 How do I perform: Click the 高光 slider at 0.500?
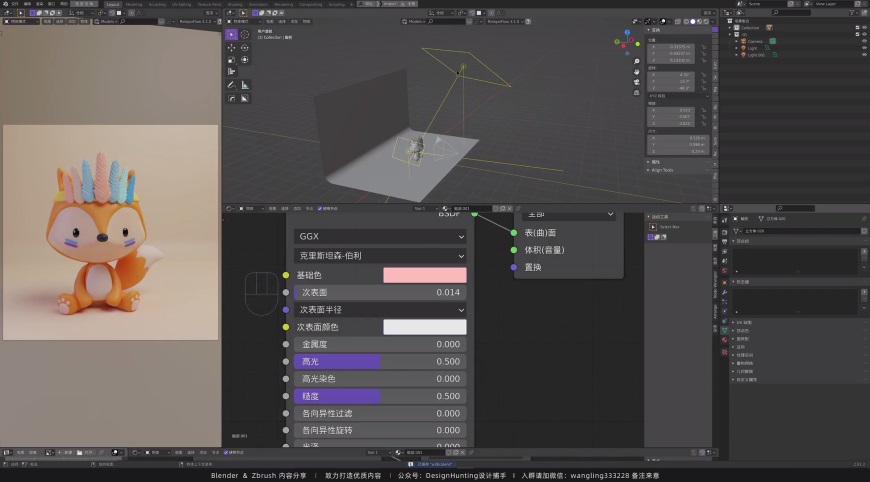pyautogui.click(x=380, y=362)
